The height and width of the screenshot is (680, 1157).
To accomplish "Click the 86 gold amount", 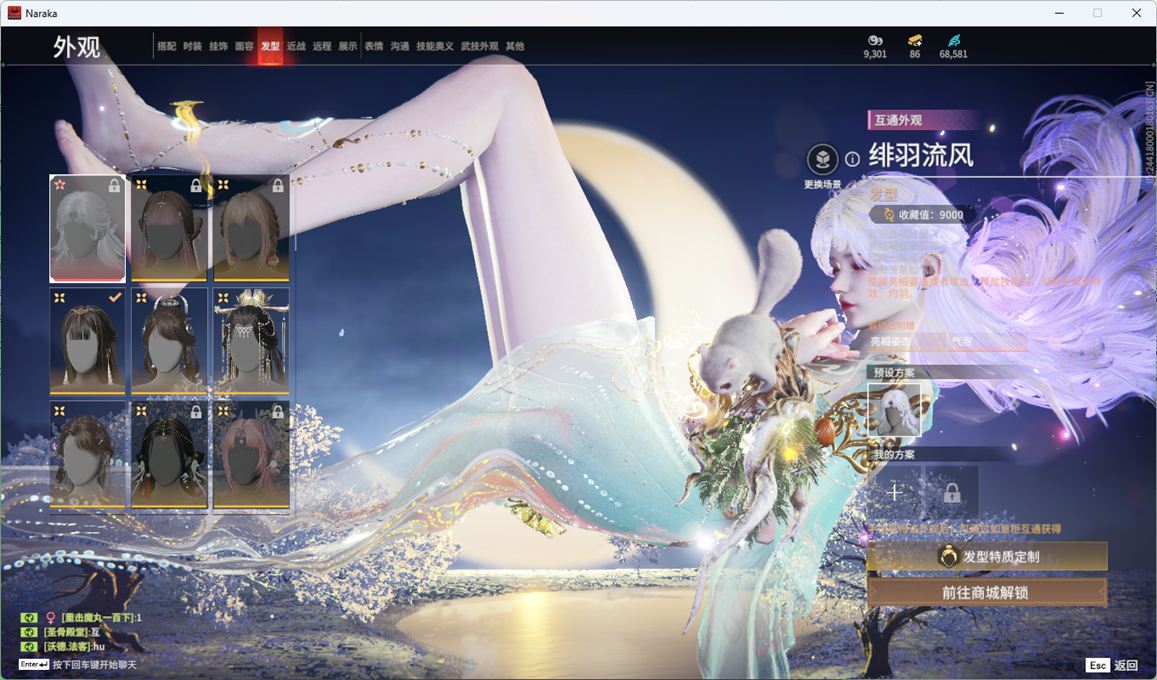I will 915,54.
